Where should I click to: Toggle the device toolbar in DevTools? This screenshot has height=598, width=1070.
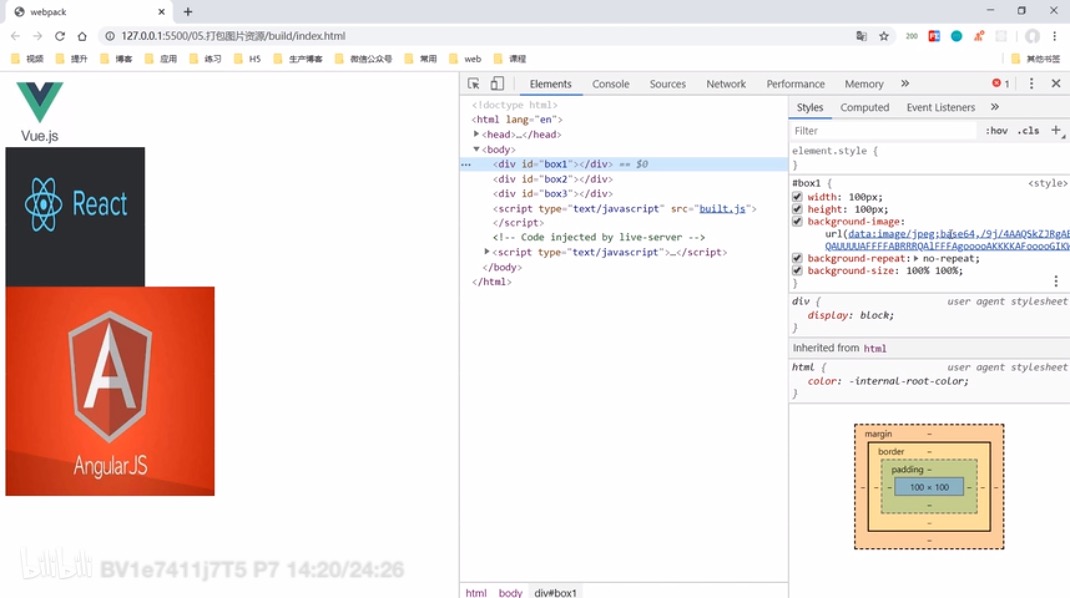coord(497,83)
